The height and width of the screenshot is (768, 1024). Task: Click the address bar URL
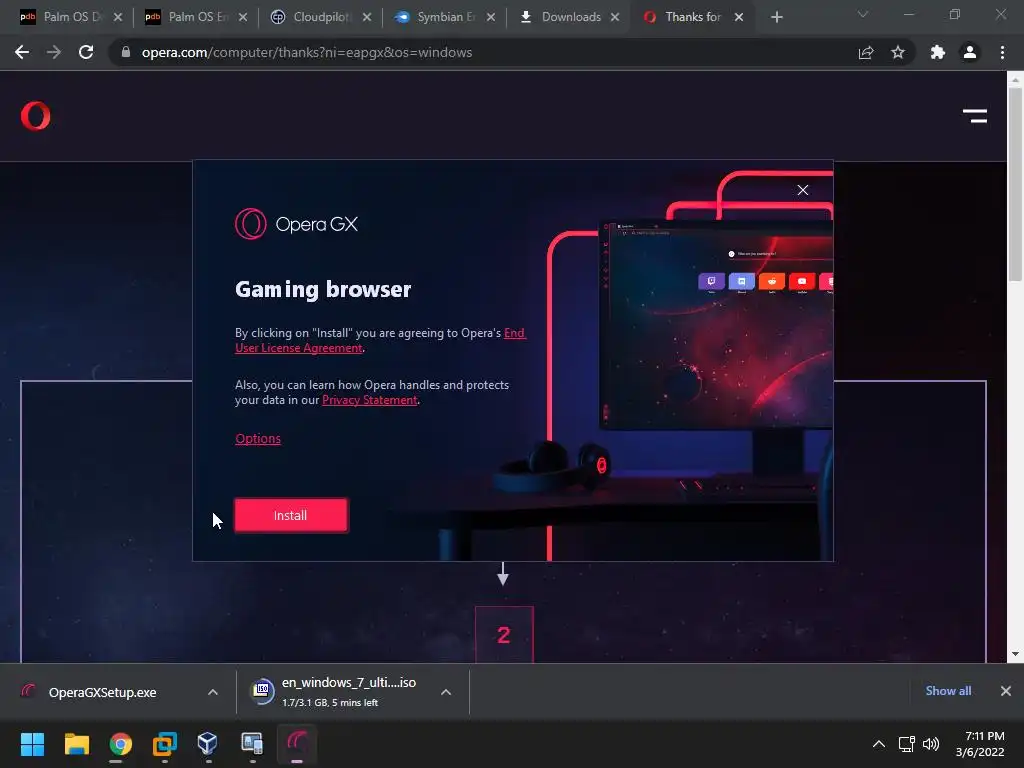(x=307, y=52)
